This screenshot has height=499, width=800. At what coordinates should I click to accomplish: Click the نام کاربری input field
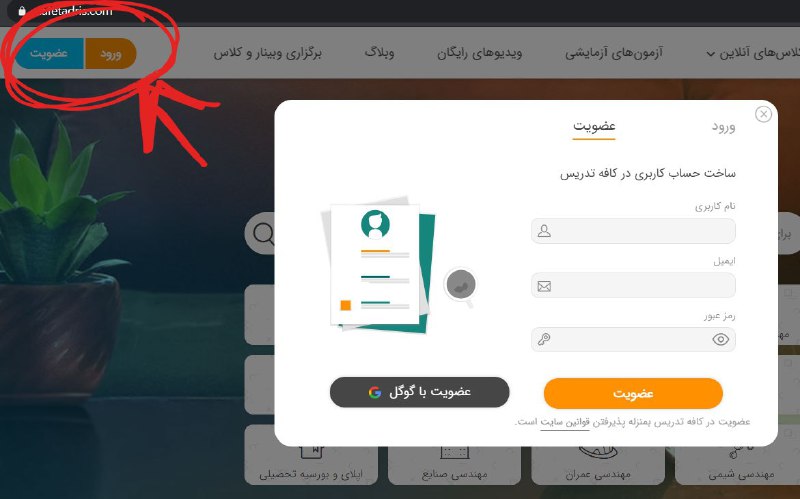pos(633,231)
